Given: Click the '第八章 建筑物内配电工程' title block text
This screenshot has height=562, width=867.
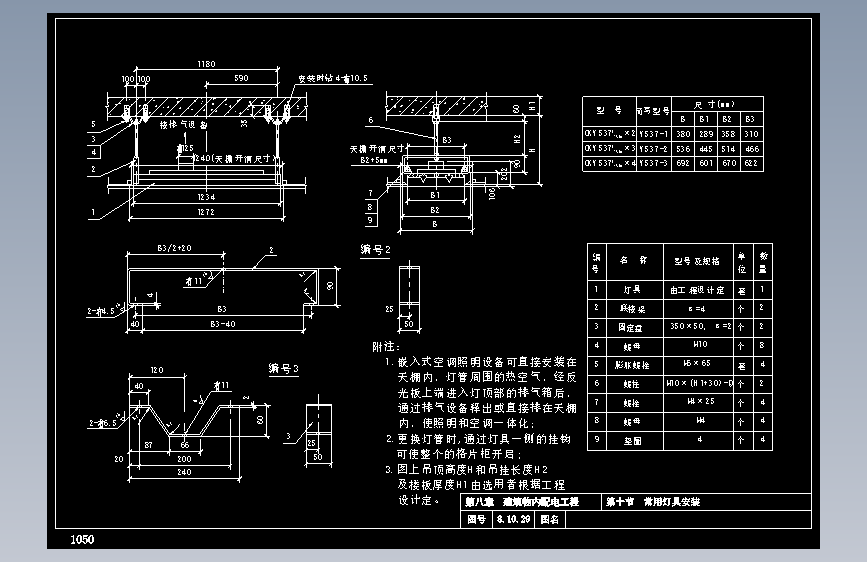Looking at the screenshot, I should 522,502.
